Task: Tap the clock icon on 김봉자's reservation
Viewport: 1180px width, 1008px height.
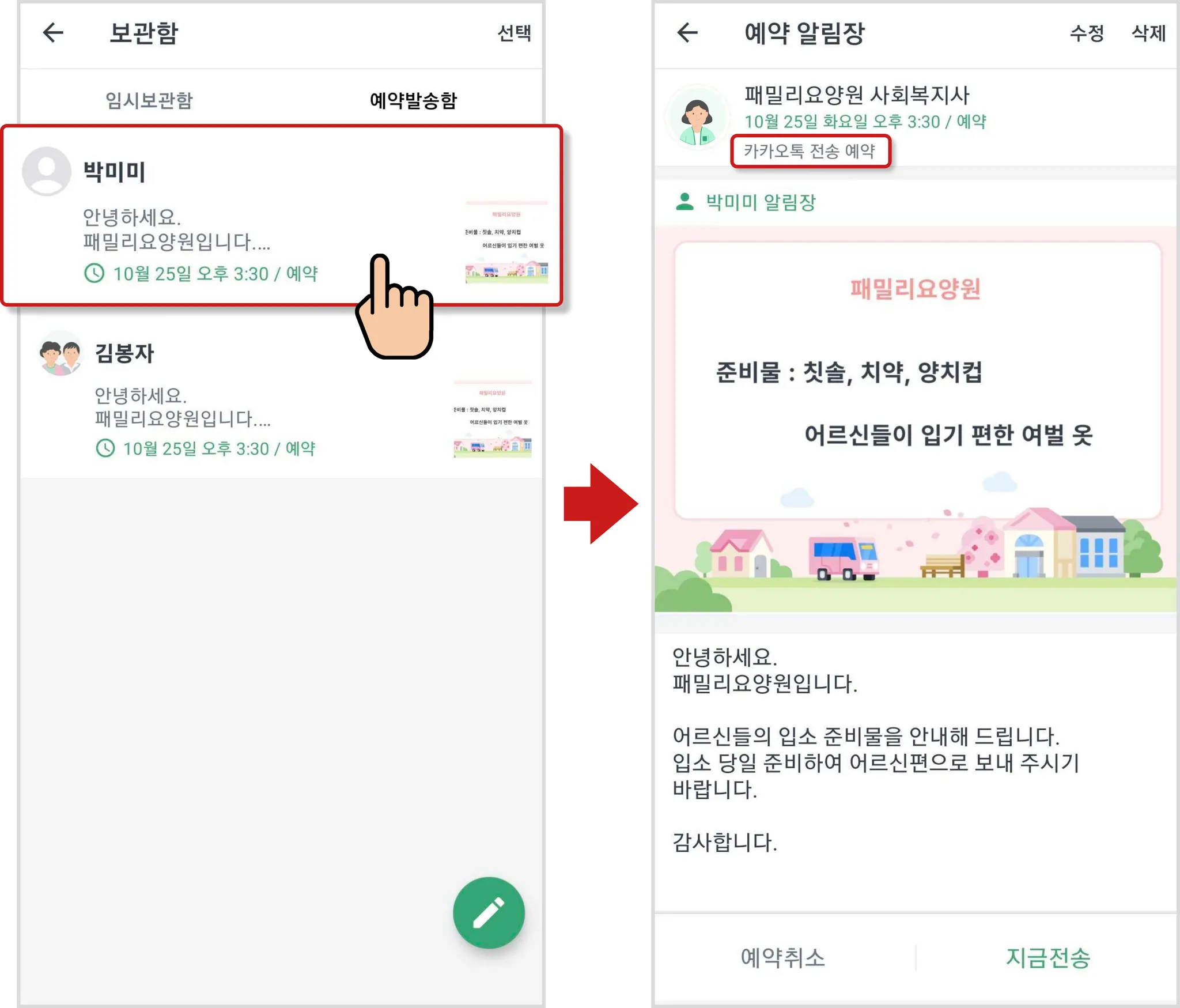Action: point(105,448)
